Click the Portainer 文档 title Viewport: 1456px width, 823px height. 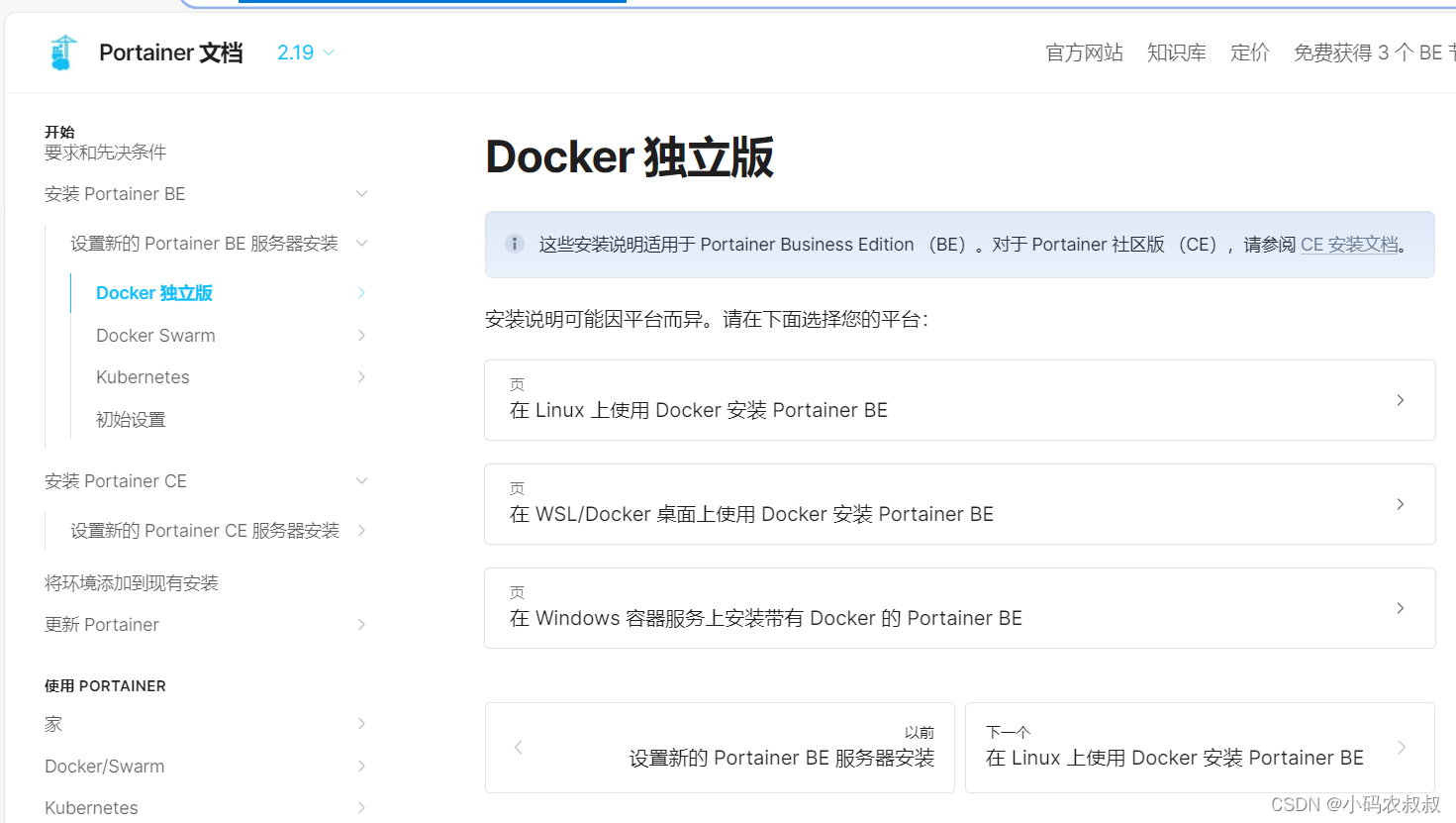click(x=170, y=52)
